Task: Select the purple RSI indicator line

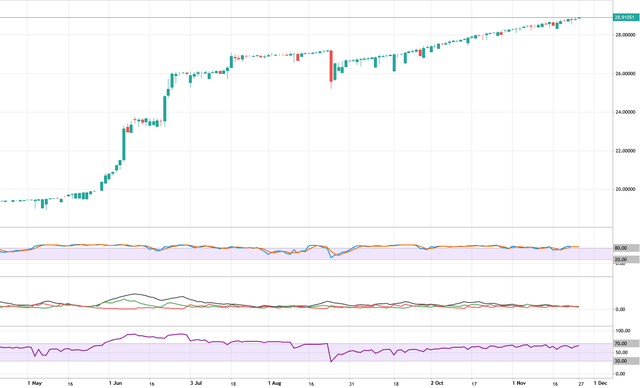Action: coord(289,348)
